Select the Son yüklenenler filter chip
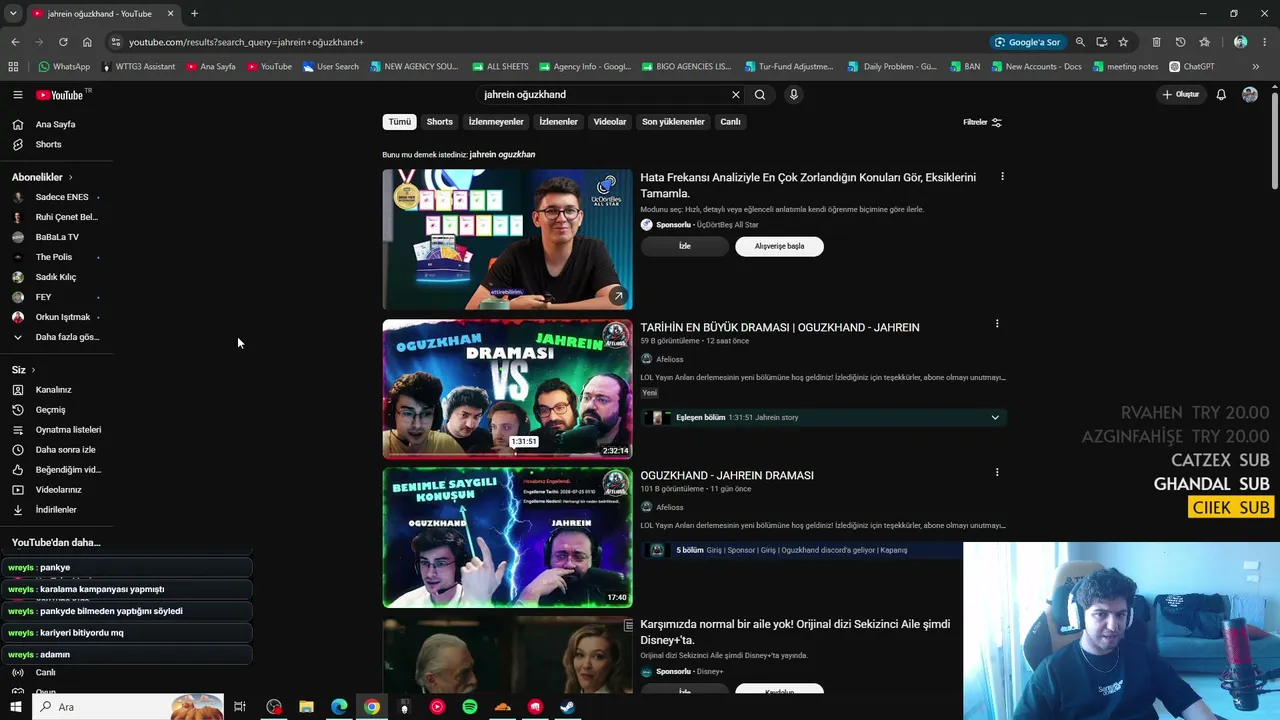This screenshot has height=720, width=1280. [673, 122]
